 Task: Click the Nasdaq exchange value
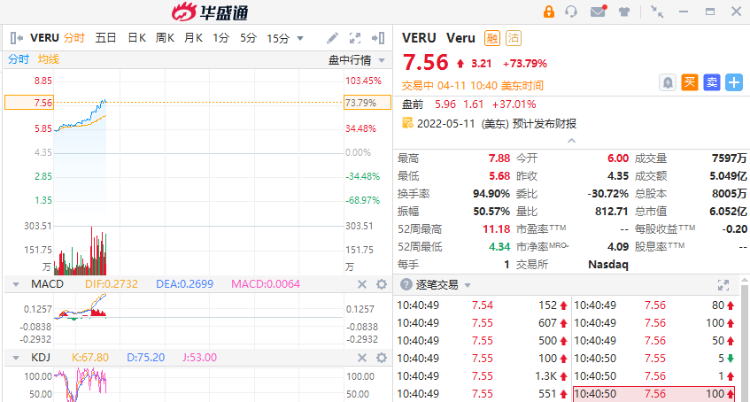coord(608,265)
